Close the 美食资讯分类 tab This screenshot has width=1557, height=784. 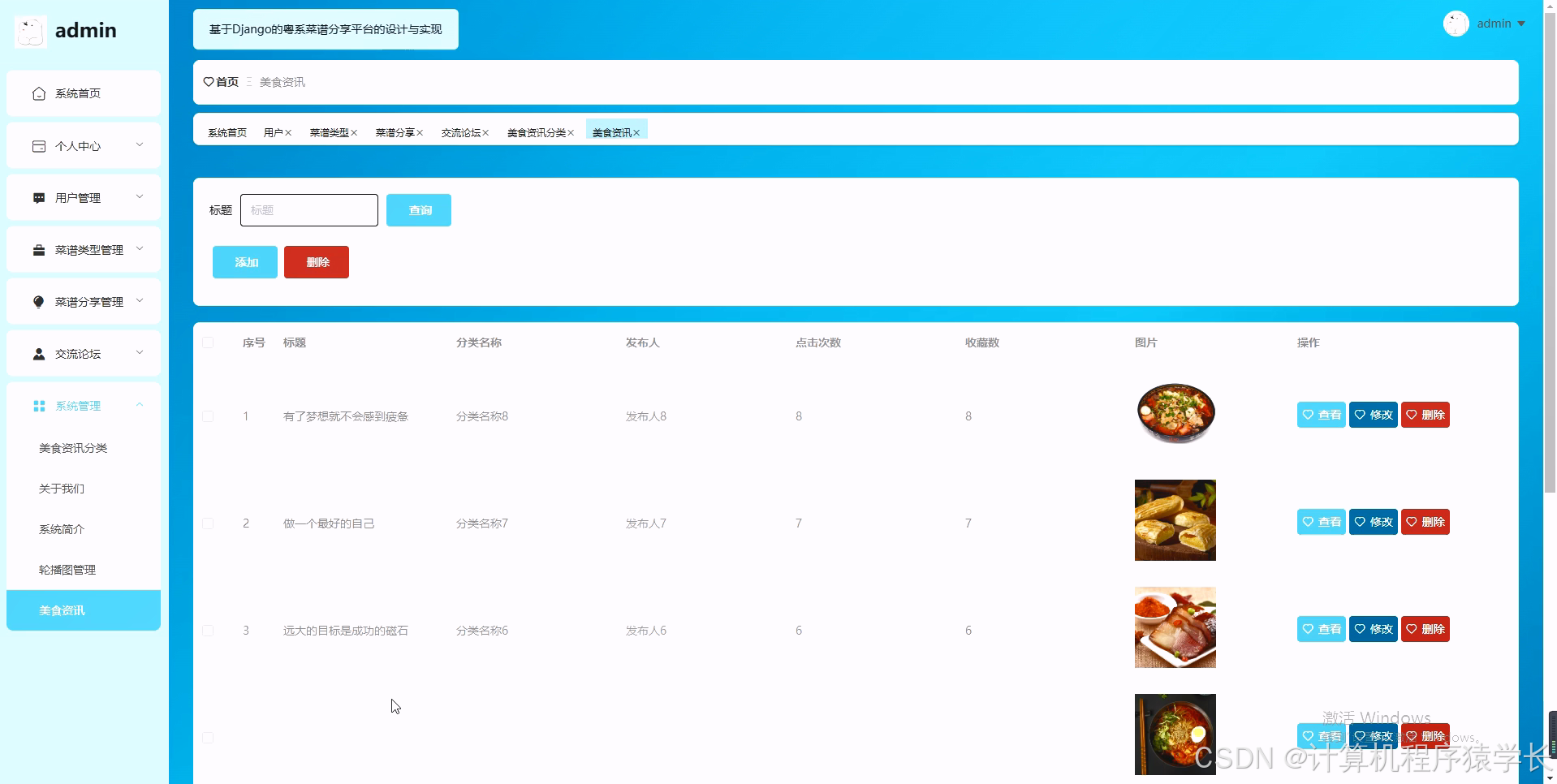571,133
